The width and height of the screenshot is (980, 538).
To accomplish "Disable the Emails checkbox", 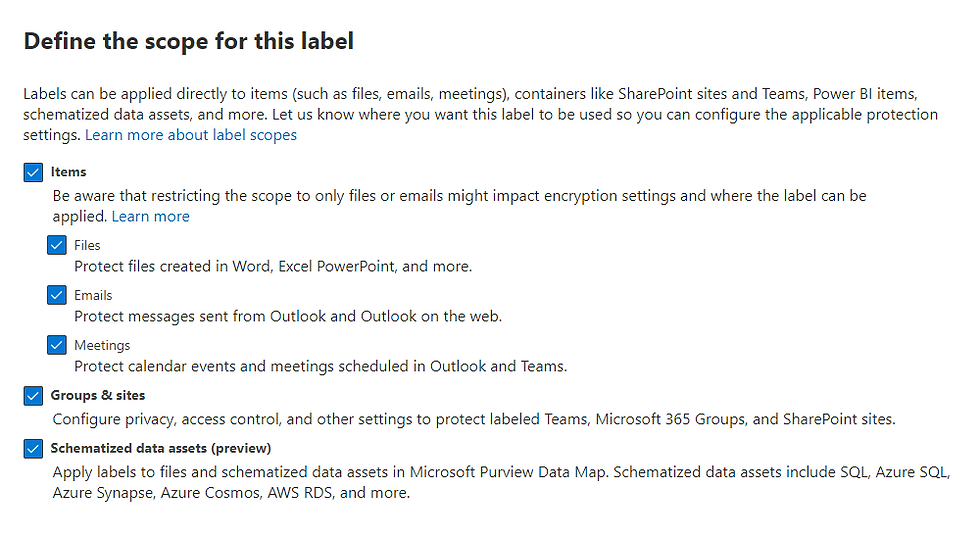I will (57, 295).
